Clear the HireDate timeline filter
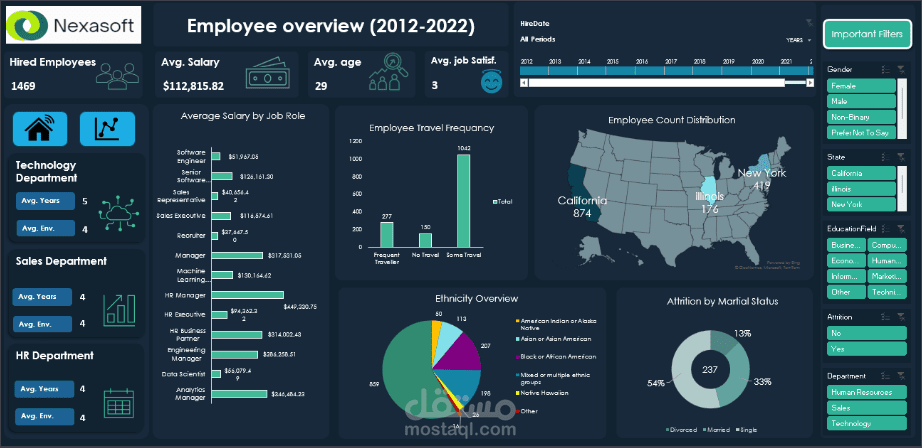Image resolution: width=922 pixels, height=448 pixels. tap(809, 23)
